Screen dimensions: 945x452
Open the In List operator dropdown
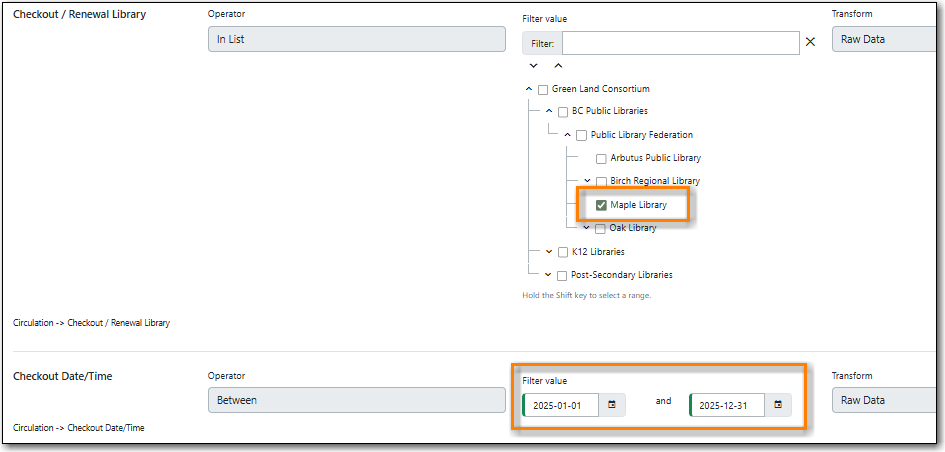(356, 39)
